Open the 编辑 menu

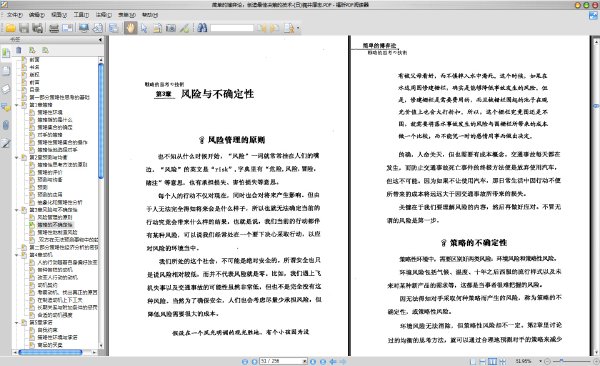click(x=36, y=15)
